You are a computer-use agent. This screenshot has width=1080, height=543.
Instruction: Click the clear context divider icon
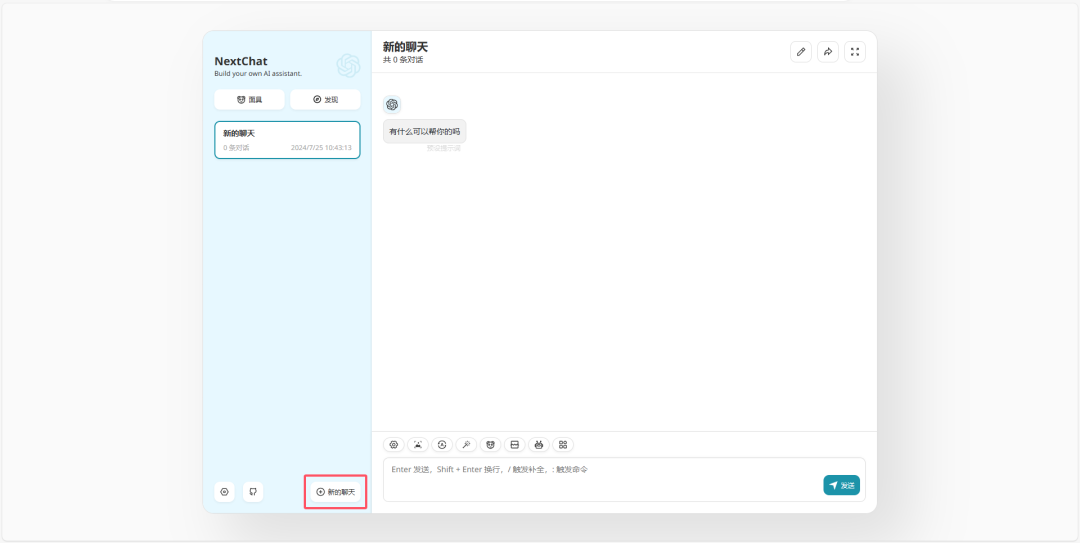coord(515,444)
